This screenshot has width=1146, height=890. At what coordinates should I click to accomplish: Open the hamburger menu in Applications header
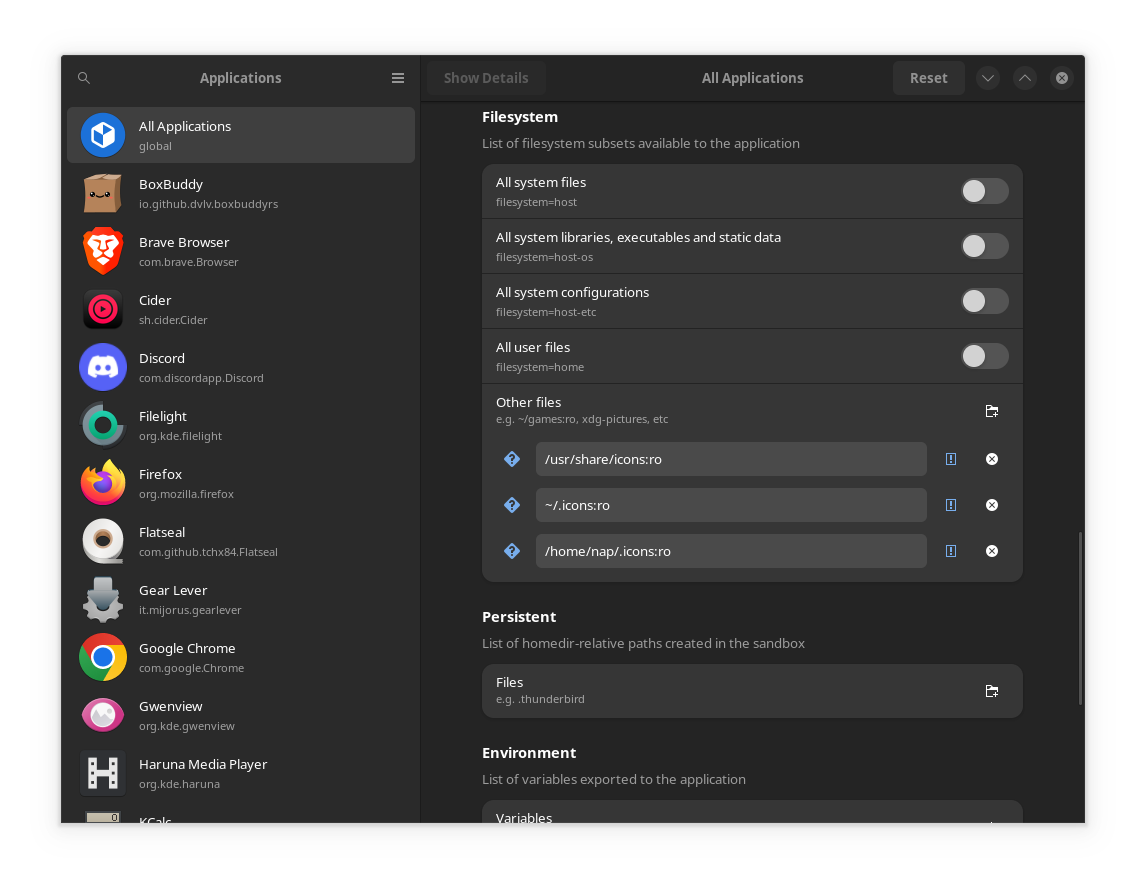(398, 77)
